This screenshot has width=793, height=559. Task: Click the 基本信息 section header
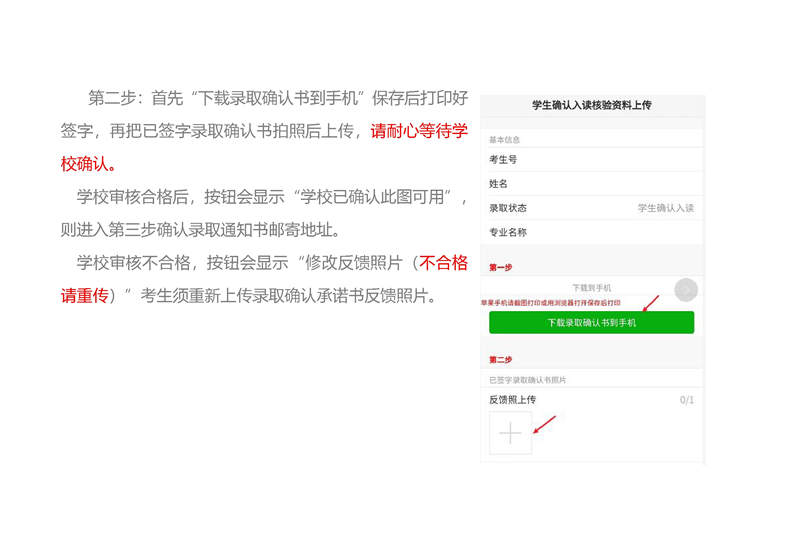[504, 139]
